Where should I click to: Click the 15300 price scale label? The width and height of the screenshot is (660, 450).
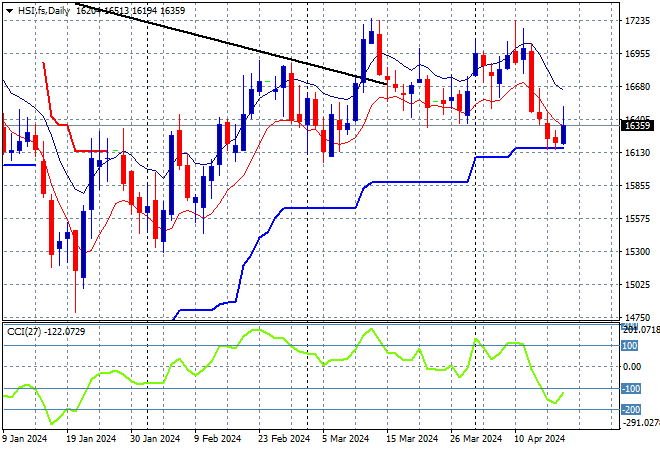click(637, 252)
